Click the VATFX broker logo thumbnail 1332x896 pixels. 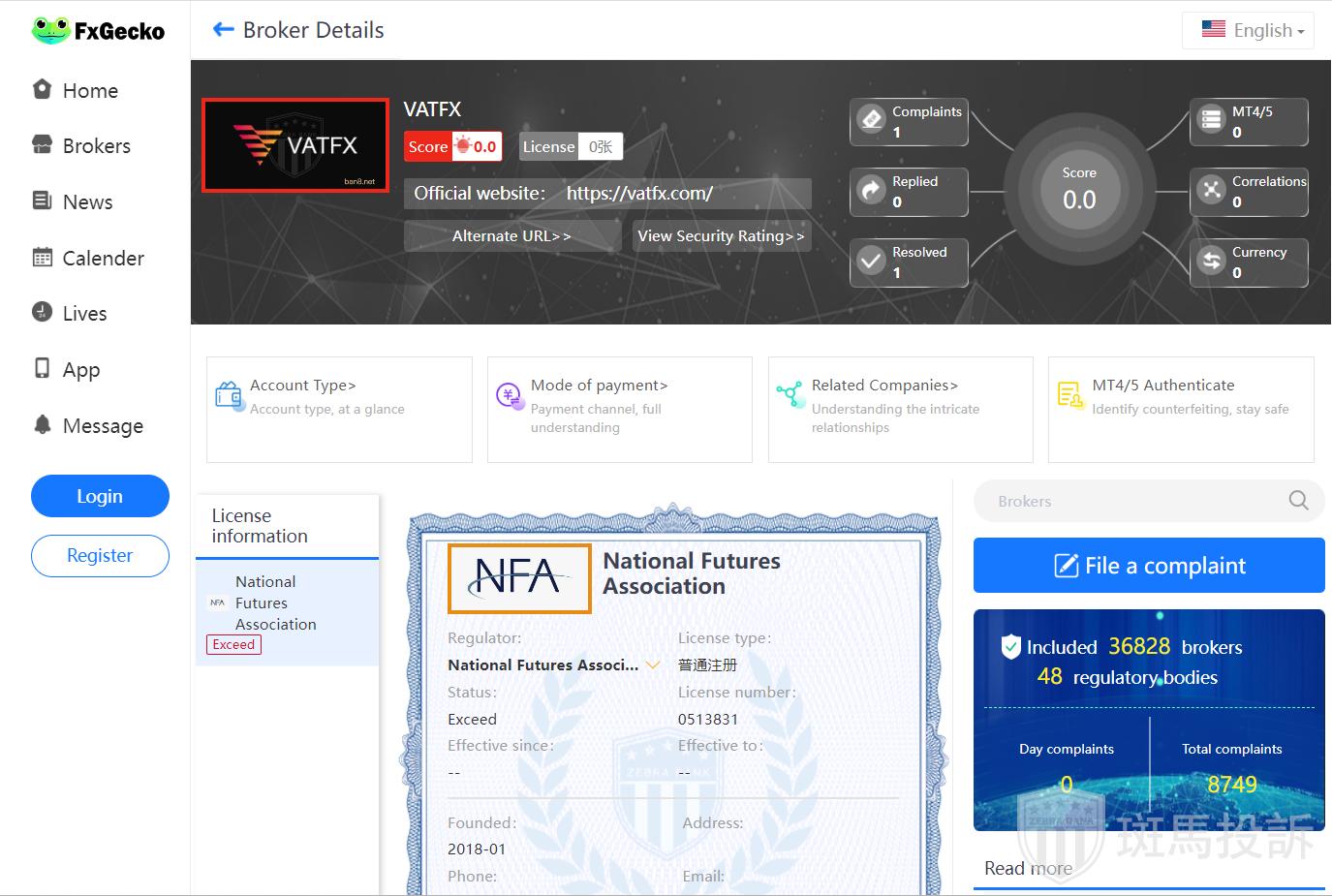(x=295, y=145)
